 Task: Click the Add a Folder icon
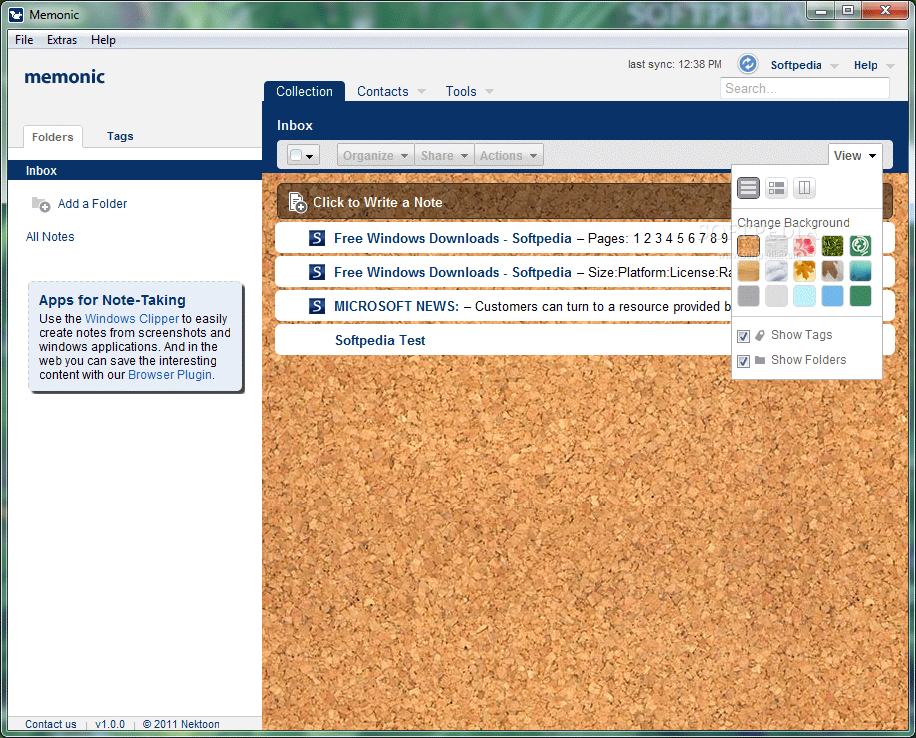click(41, 204)
